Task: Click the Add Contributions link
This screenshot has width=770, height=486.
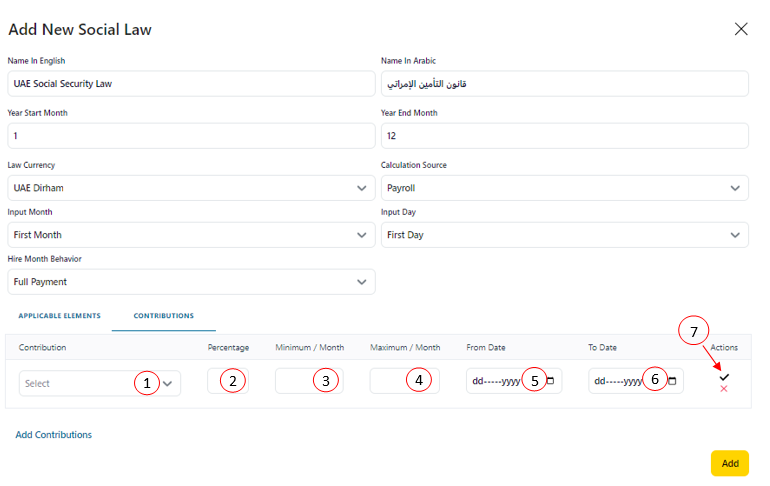Action: tap(54, 435)
